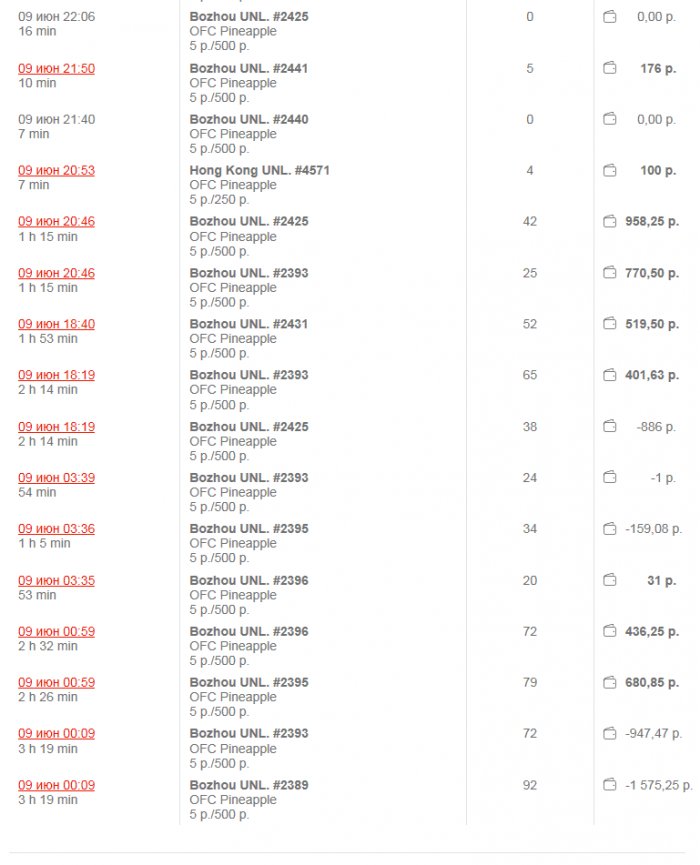Click the 09 июн 03:36 date link
This screenshot has height=865, width=700.
click(x=57, y=529)
